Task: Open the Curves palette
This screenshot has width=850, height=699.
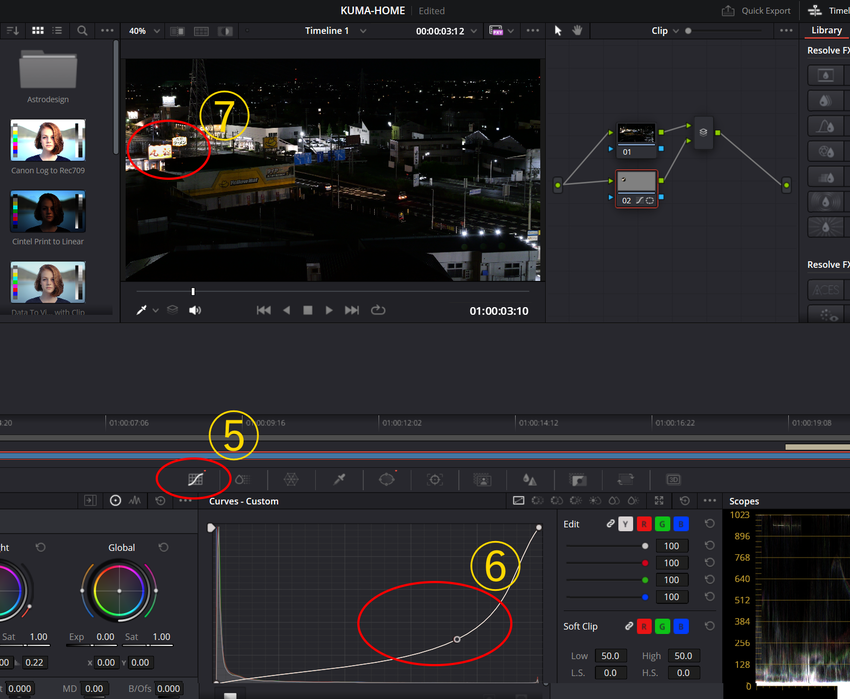Action: pyautogui.click(x=195, y=479)
